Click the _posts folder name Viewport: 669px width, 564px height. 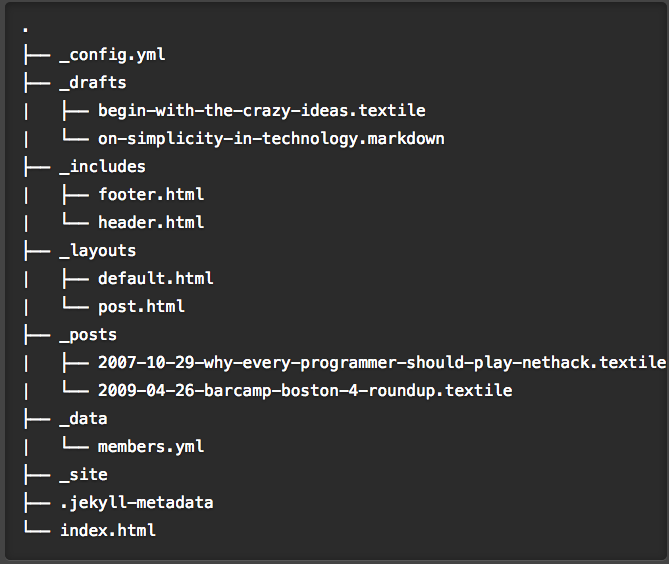coord(88,335)
